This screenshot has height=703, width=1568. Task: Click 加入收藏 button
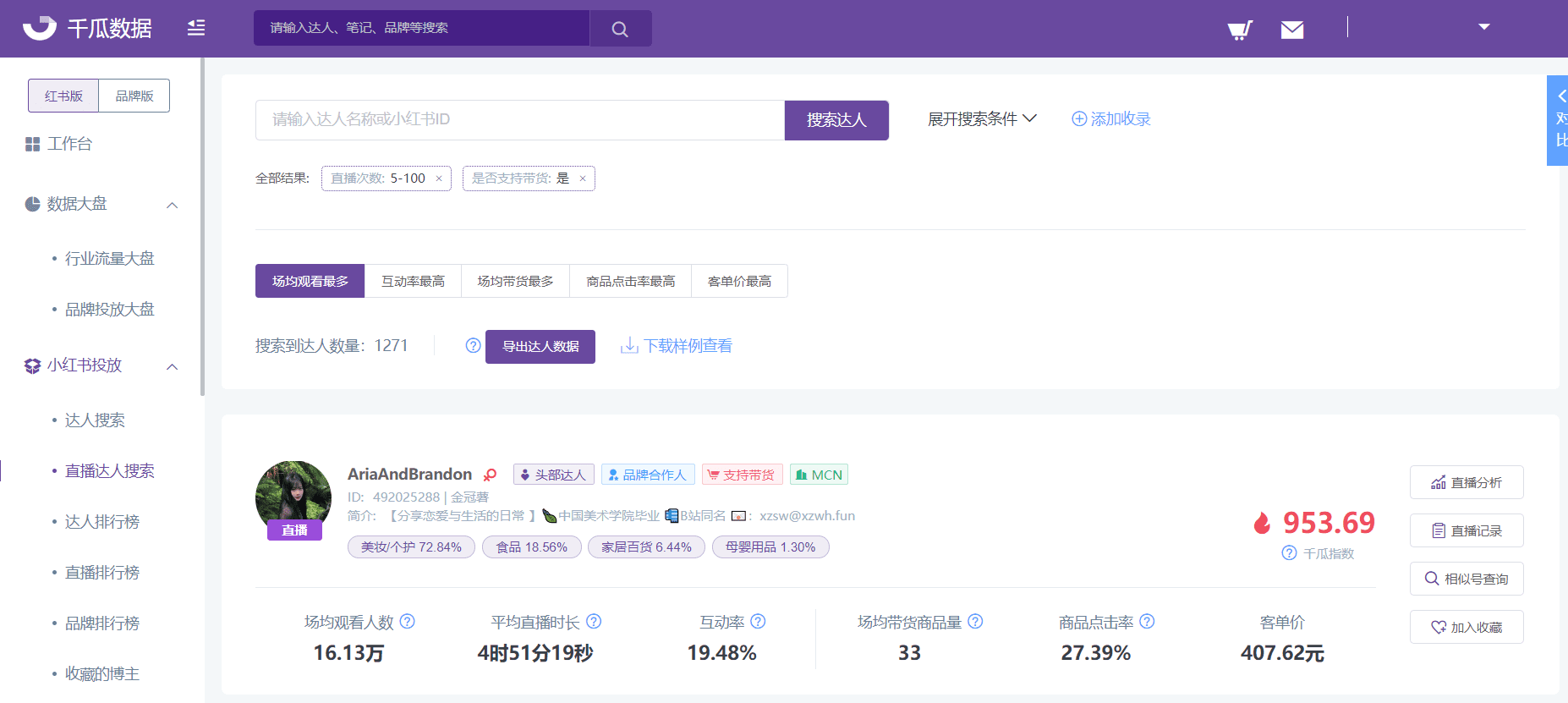(x=1467, y=627)
